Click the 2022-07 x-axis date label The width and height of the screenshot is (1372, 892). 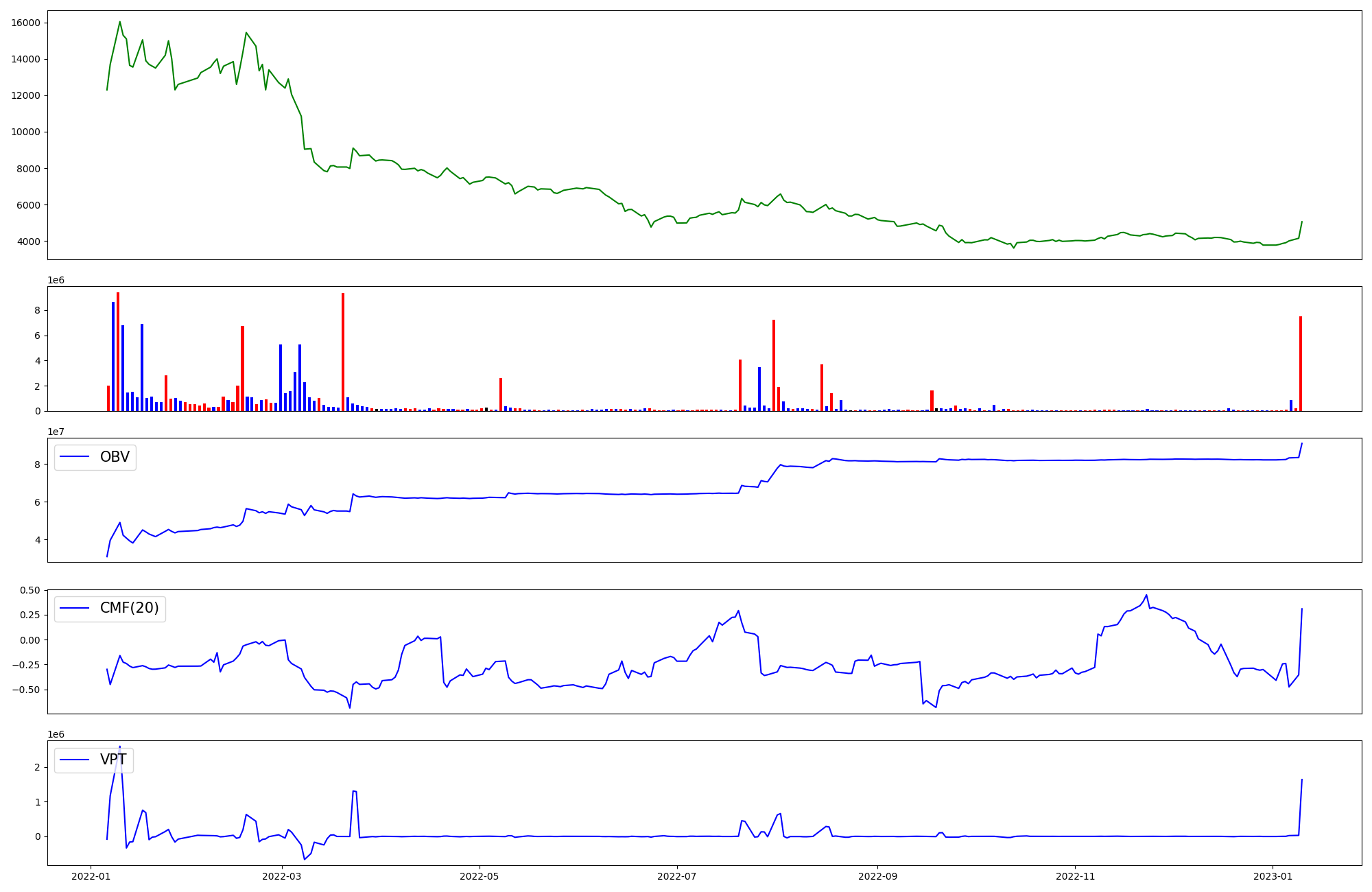[x=677, y=876]
